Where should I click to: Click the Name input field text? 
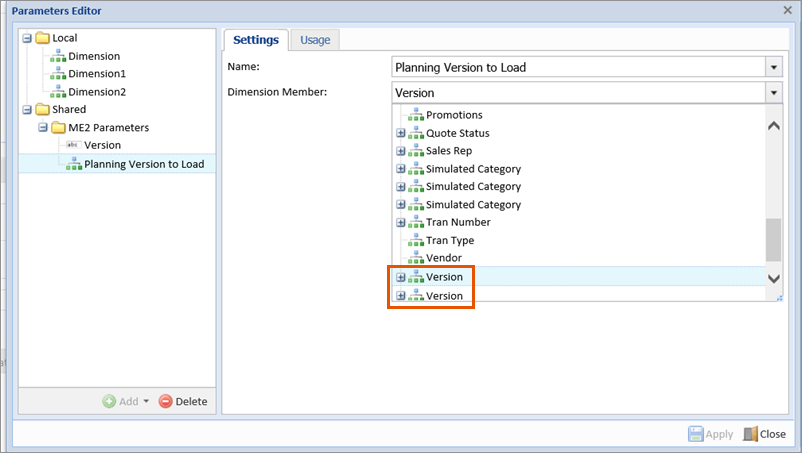click(x=460, y=67)
